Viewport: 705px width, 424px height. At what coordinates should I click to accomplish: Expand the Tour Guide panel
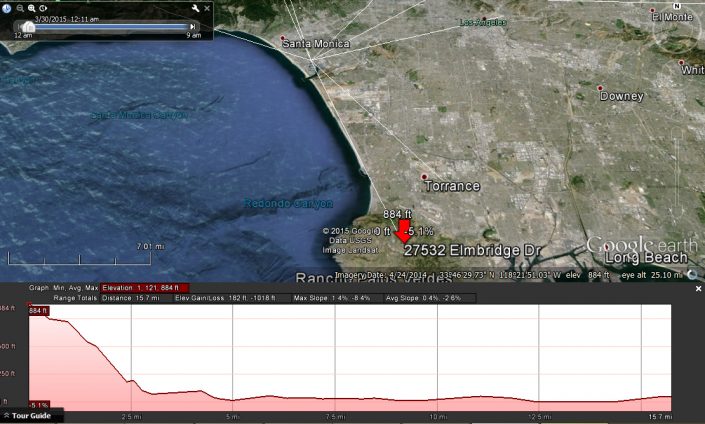point(31,415)
